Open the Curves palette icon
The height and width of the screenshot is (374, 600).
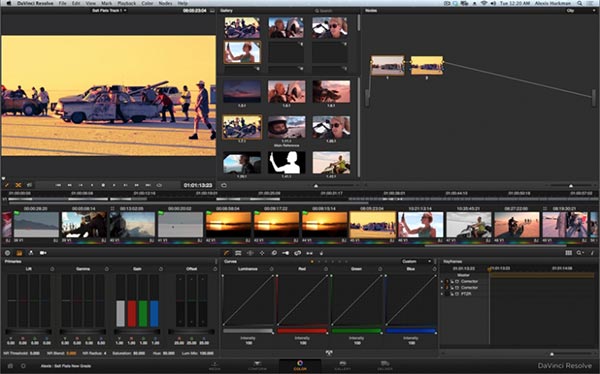pos(227,253)
